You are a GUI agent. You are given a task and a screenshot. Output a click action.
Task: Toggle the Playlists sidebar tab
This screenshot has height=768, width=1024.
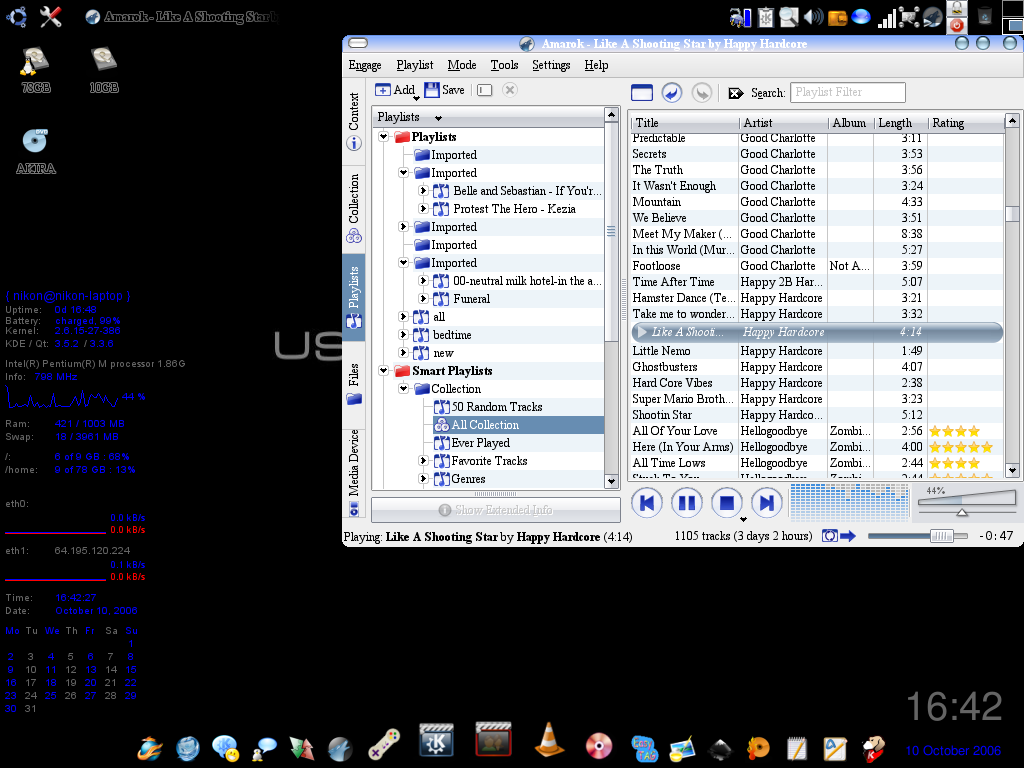pos(354,296)
